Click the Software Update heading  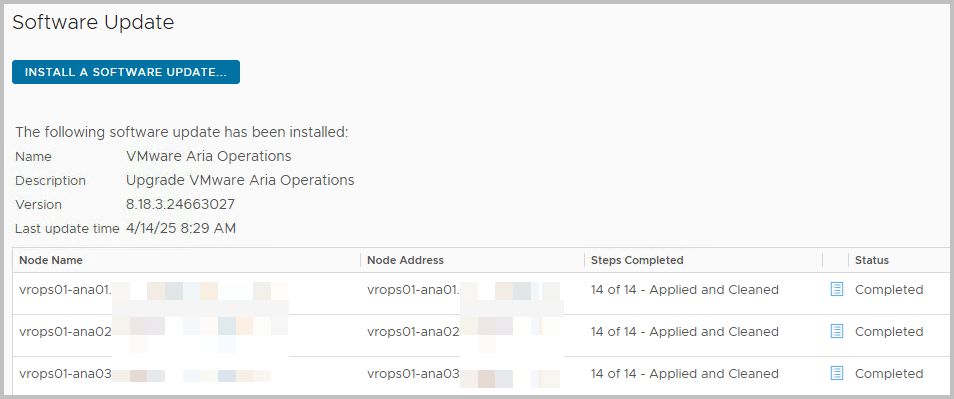[93, 23]
